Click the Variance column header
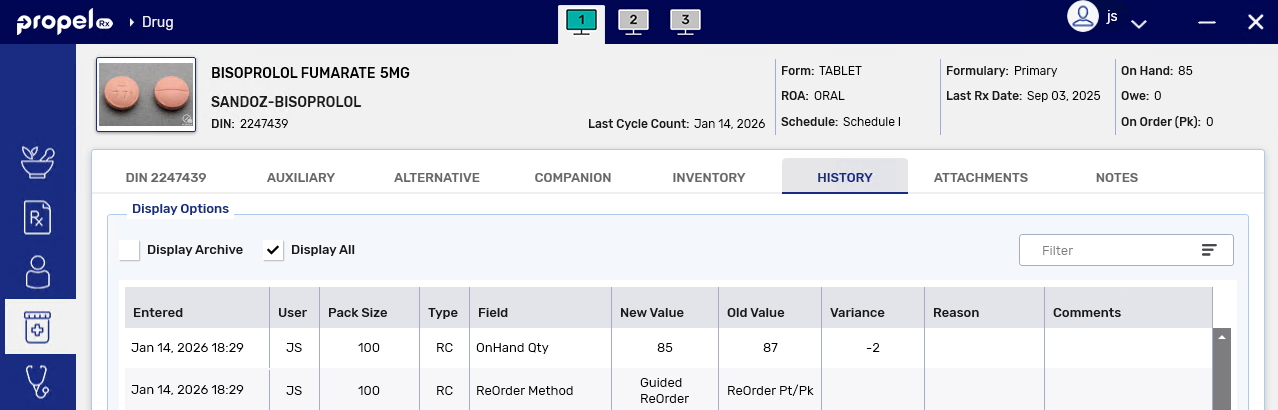The image size is (1278, 410). (x=857, y=312)
